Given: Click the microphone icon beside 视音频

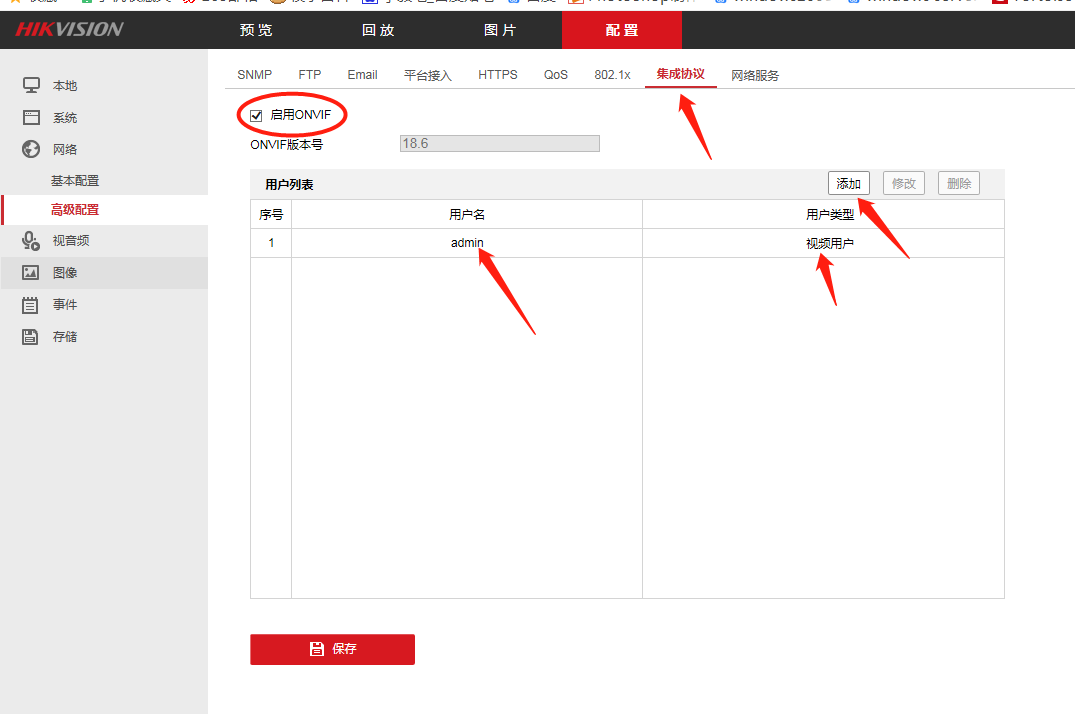Looking at the screenshot, I should click(31, 241).
